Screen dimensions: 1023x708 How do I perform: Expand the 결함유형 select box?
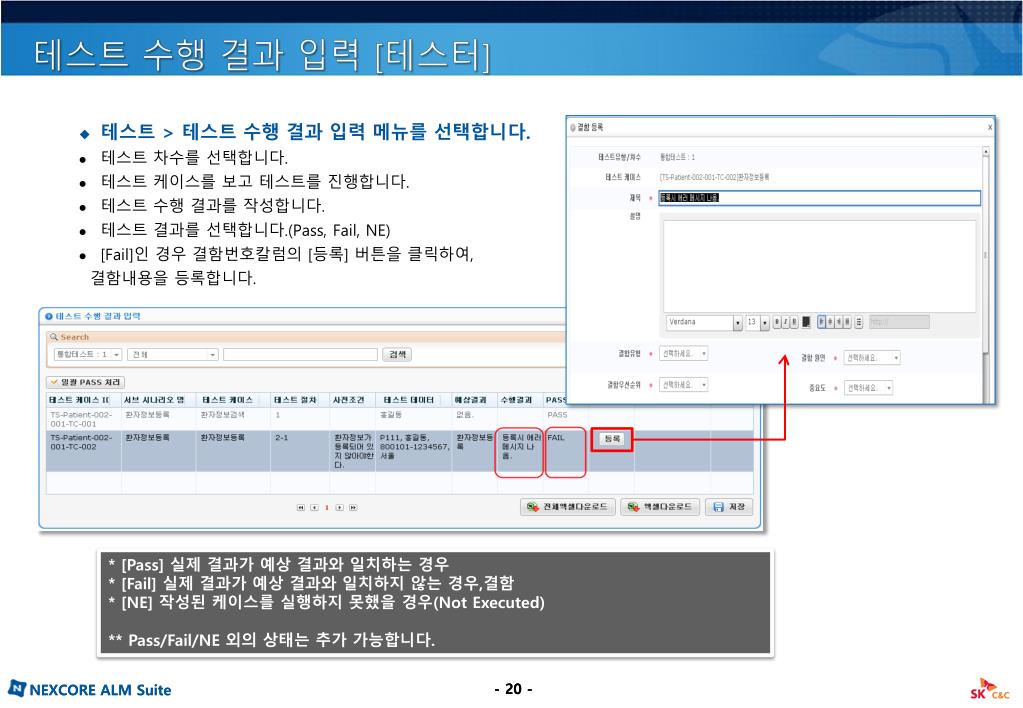[x=703, y=353]
